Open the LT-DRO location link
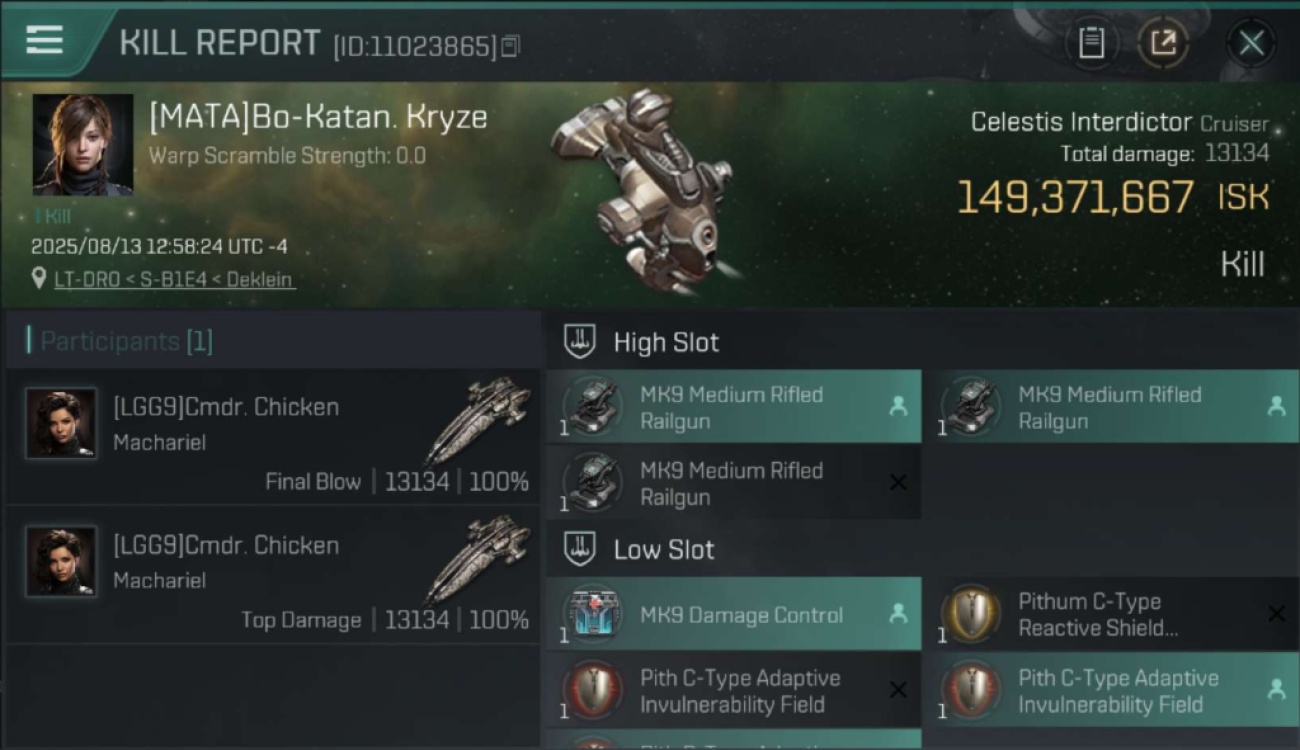 (x=175, y=280)
